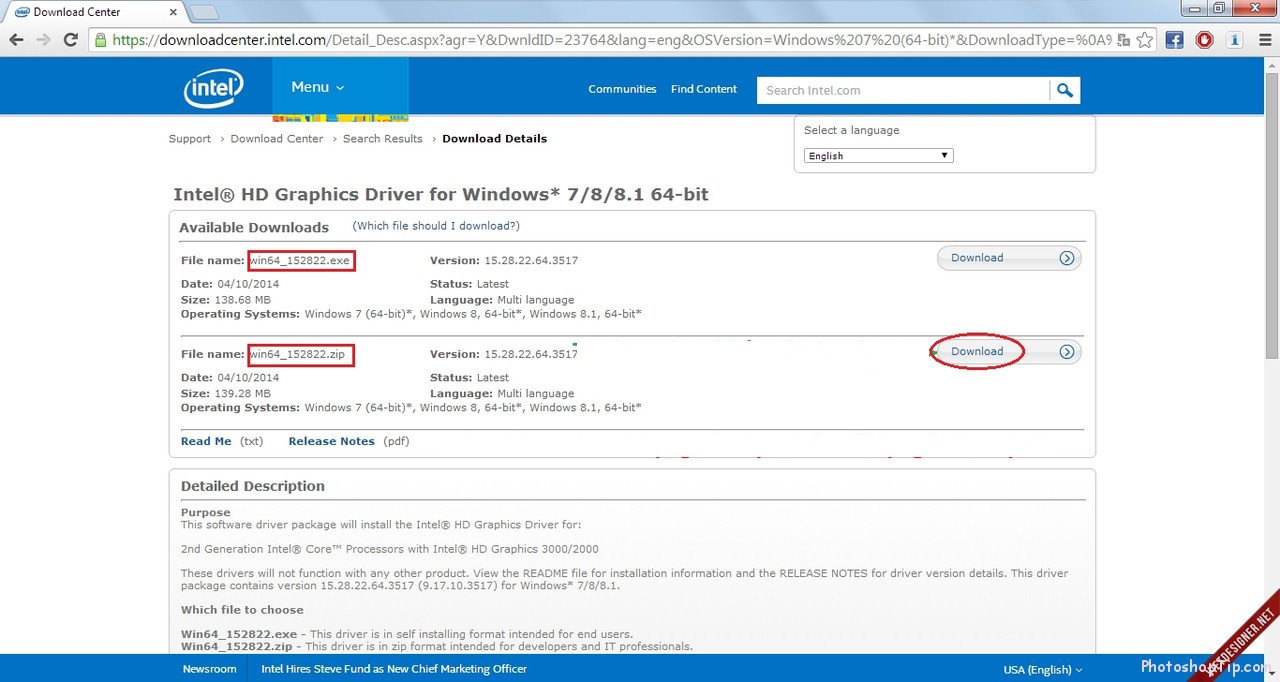Open the Chrome hamburger menu
Screen dimensions: 1280x682
point(1265,40)
